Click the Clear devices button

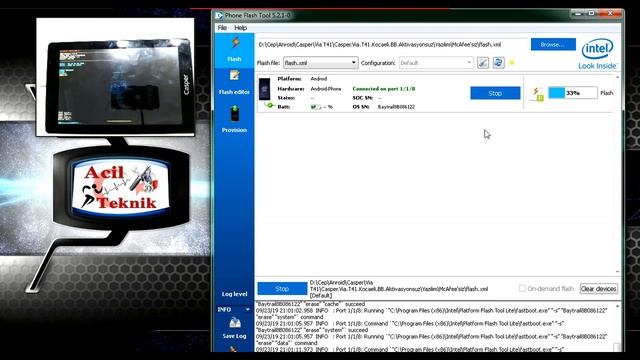[598, 289]
